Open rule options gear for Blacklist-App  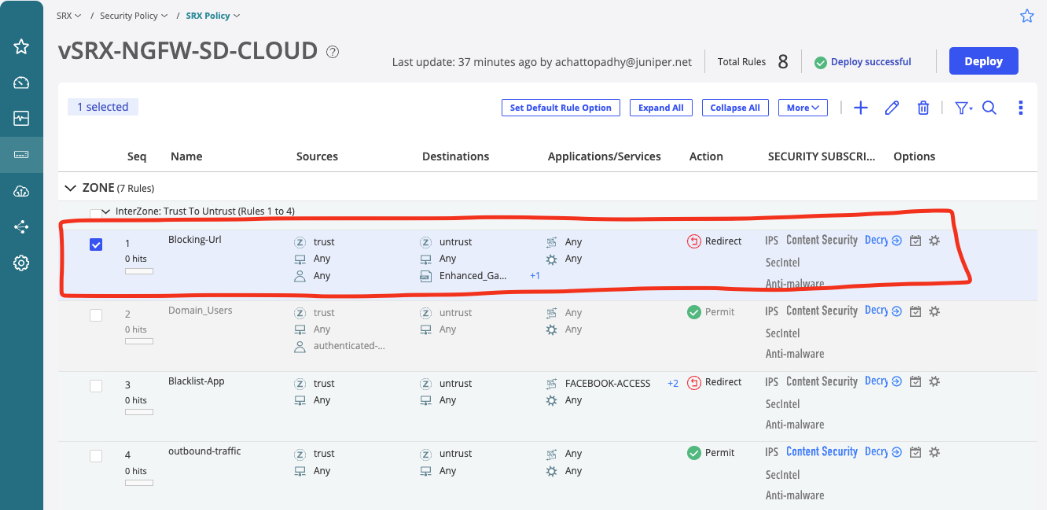(x=934, y=382)
